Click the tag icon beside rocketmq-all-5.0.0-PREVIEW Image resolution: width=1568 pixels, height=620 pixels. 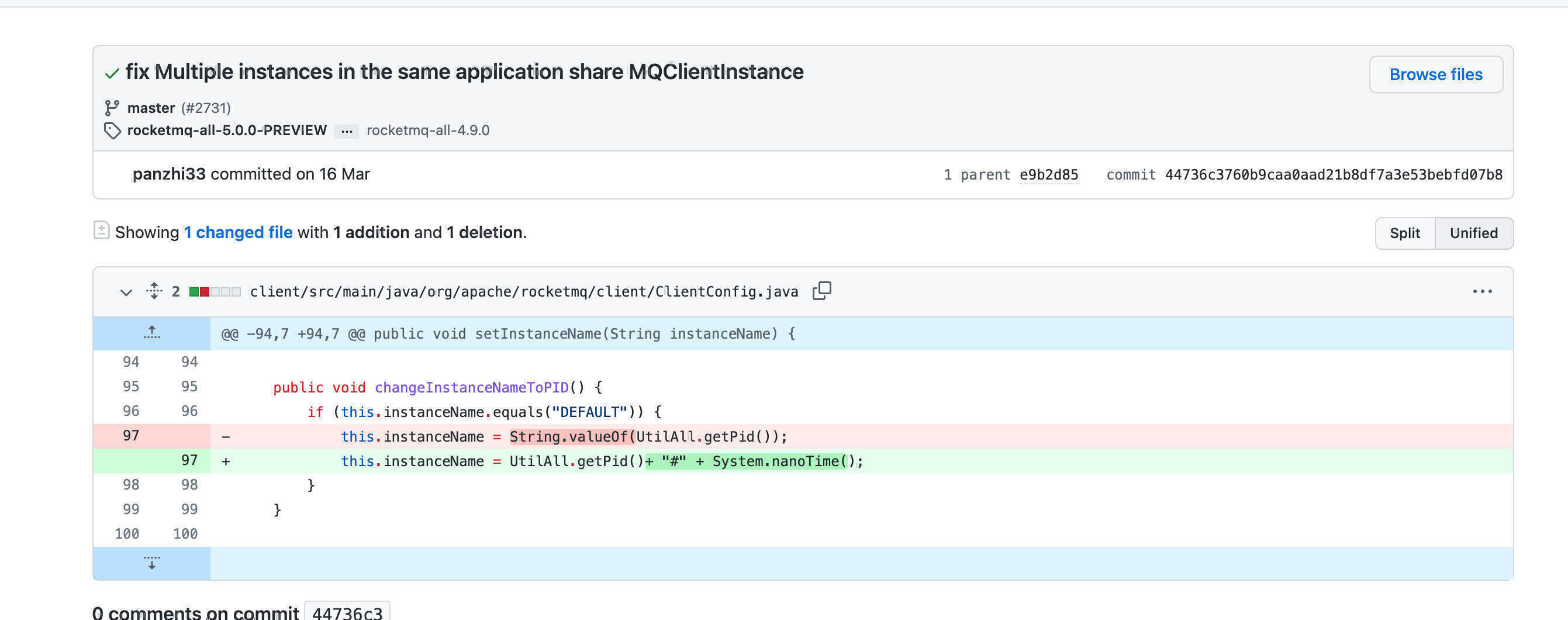point(112,130)
